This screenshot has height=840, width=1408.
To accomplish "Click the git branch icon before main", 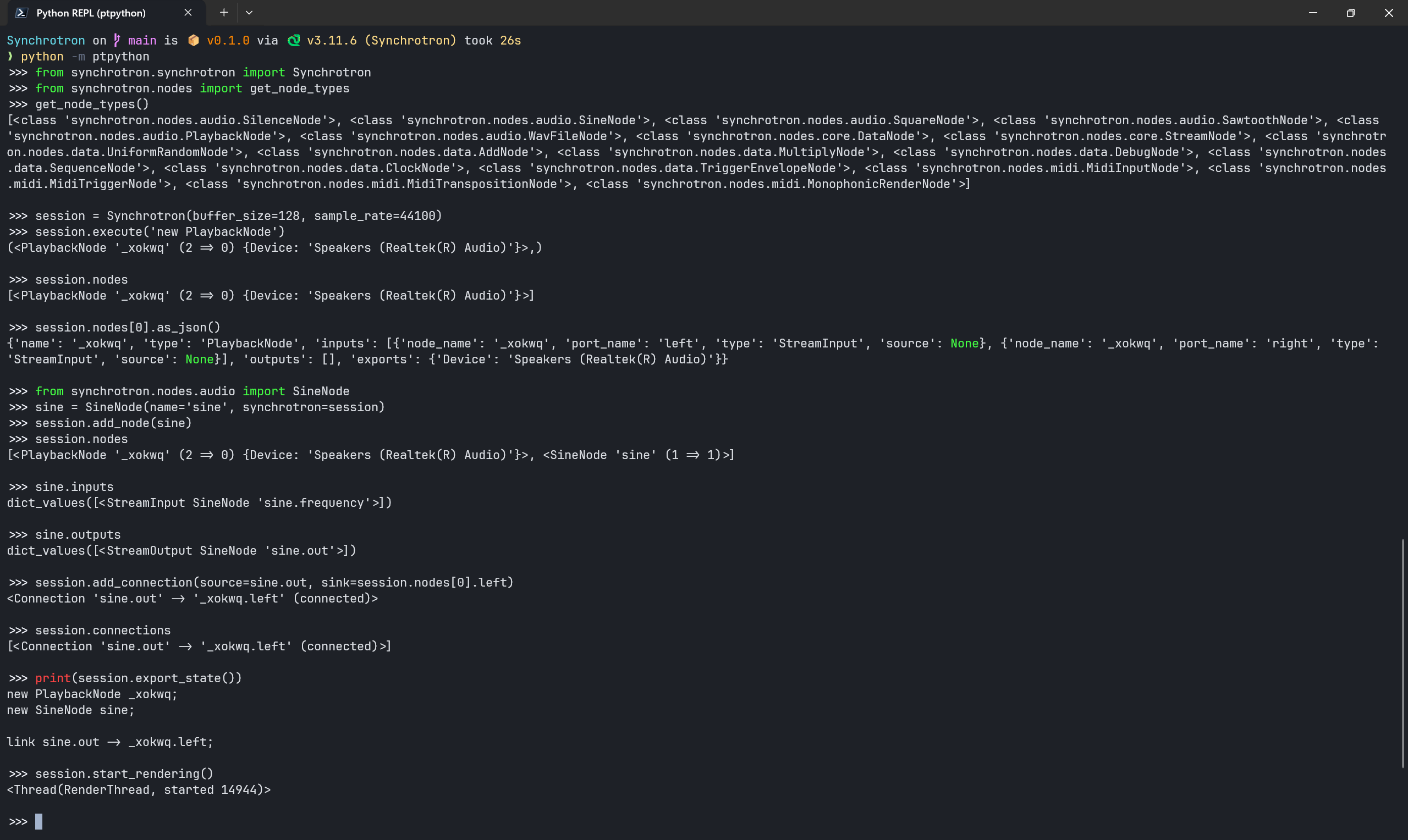I will [117, 40].
